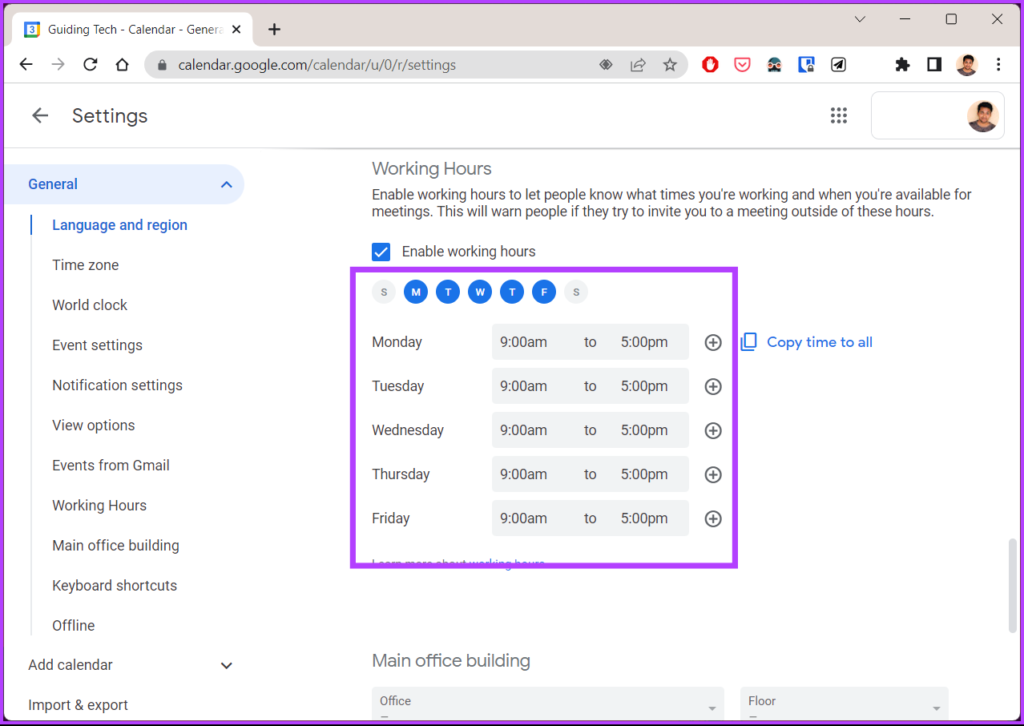Add another time period for Tuesday

point(713,387)
